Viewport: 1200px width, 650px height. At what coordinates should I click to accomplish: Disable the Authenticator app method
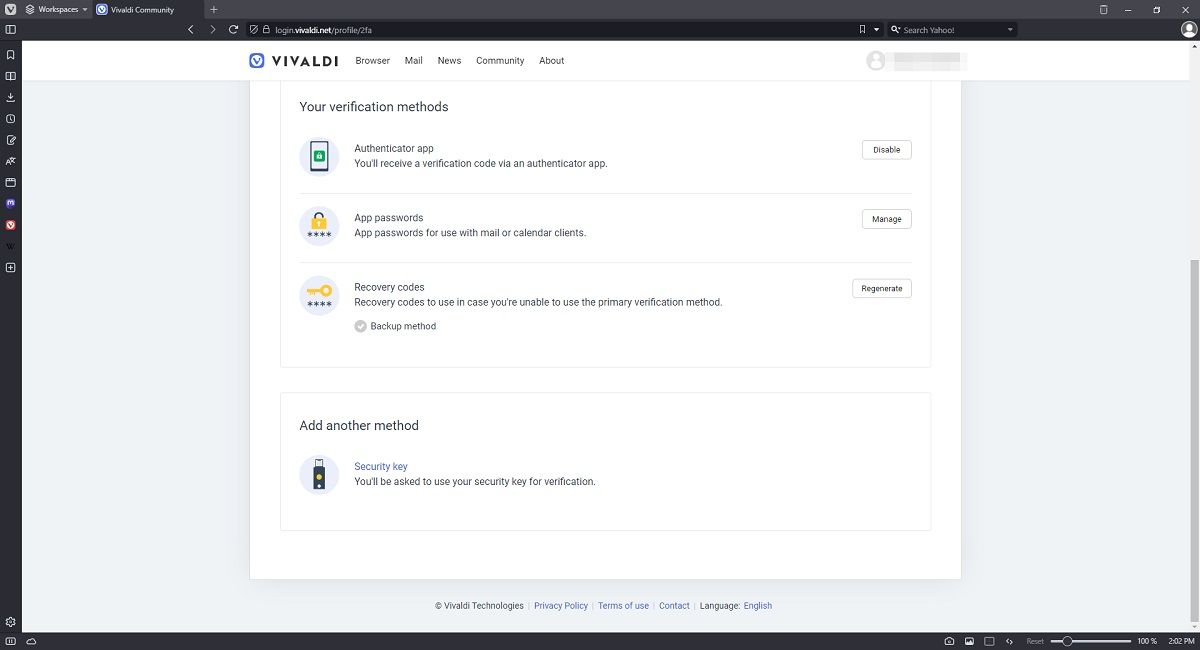(x=886, y=150)
